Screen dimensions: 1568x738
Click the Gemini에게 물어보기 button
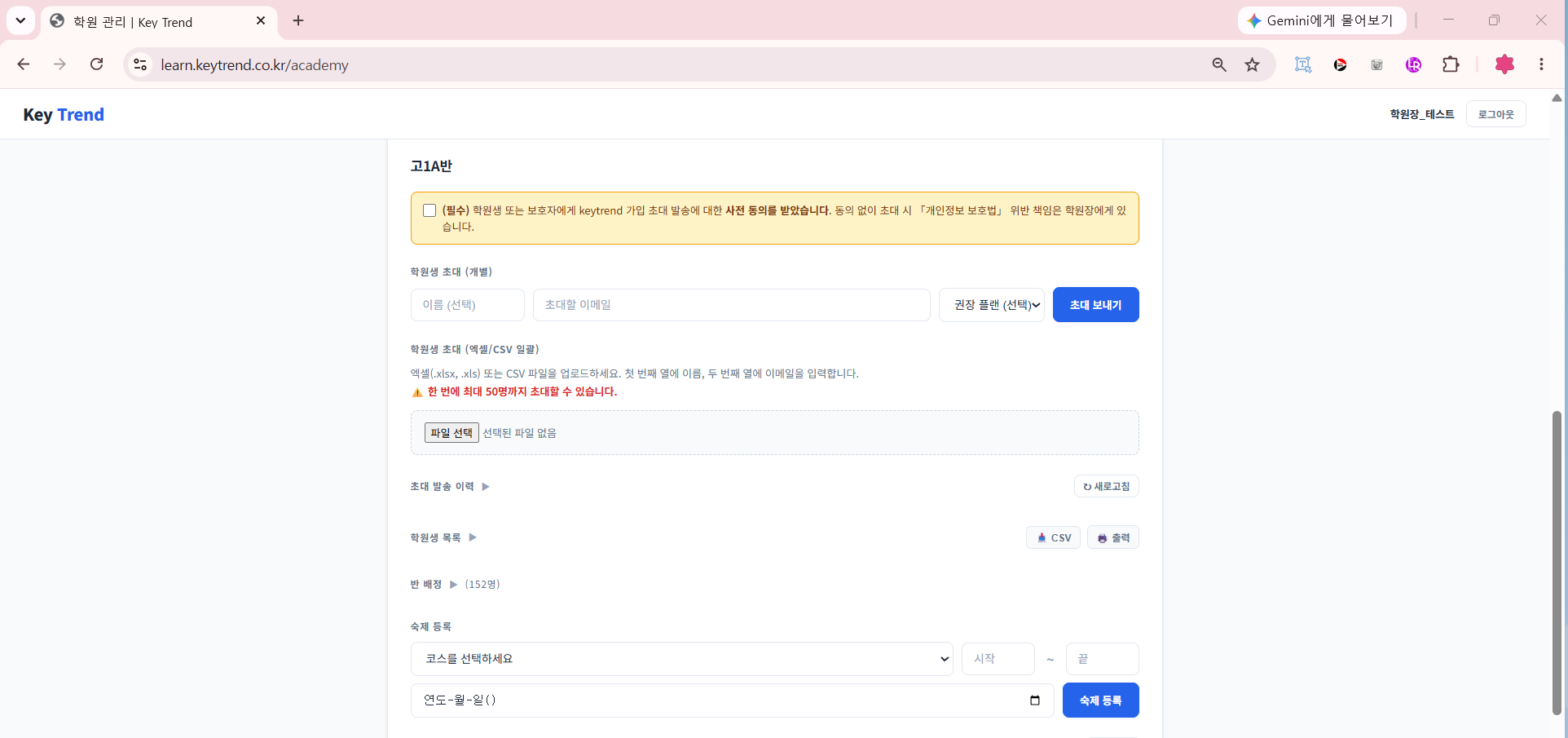click(x=1322, y=20)
